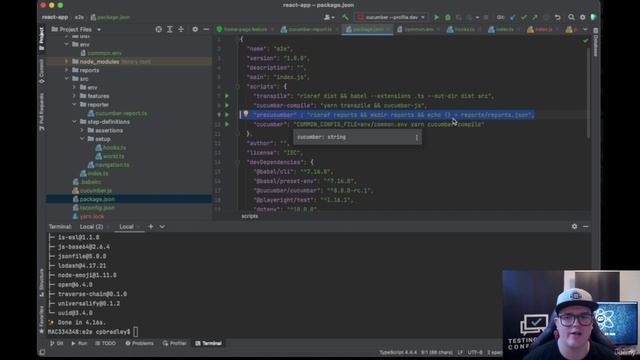Open Project panel options gear
Image resolution: width=640 pixels, height=360 pixels.
(195, 29)
